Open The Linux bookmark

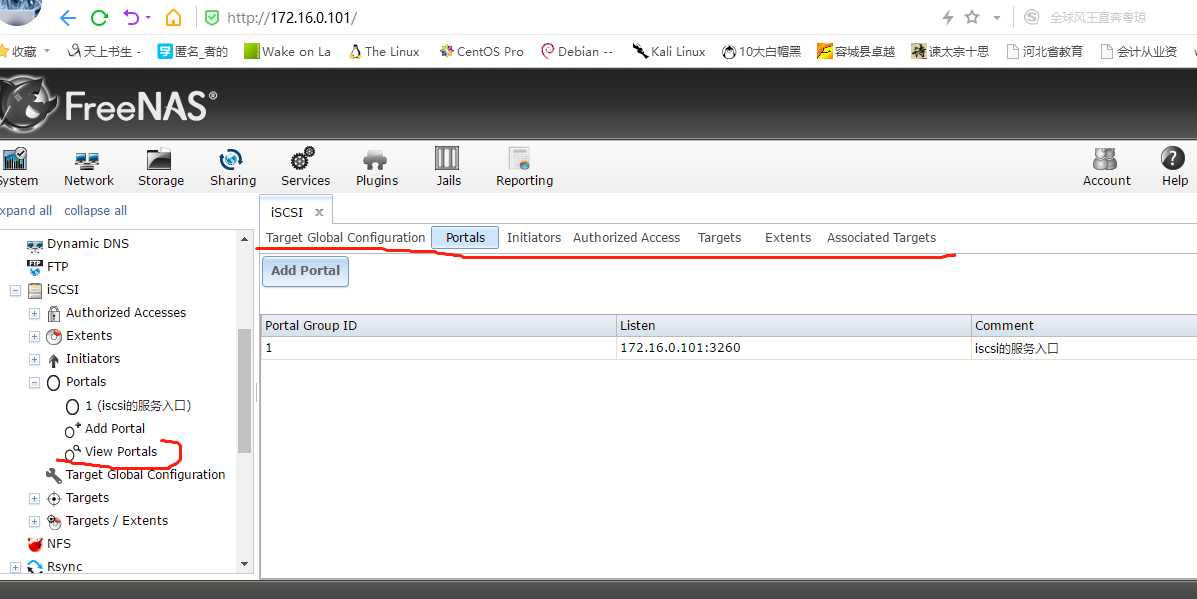(x=384, y=51)
